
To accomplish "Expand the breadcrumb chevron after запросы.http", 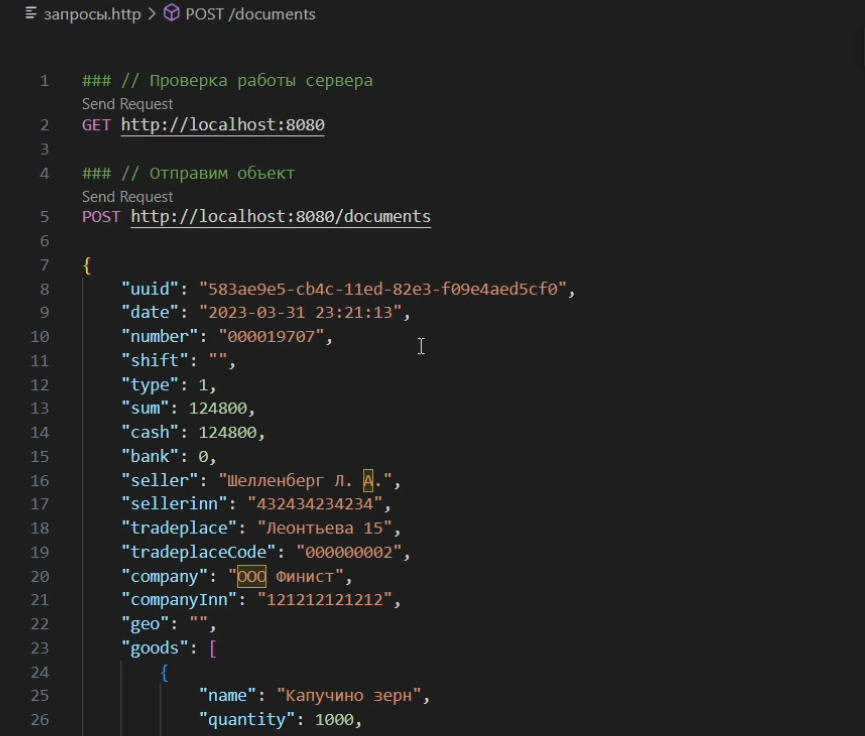I will pyautogui.click(x=152, y=14).
